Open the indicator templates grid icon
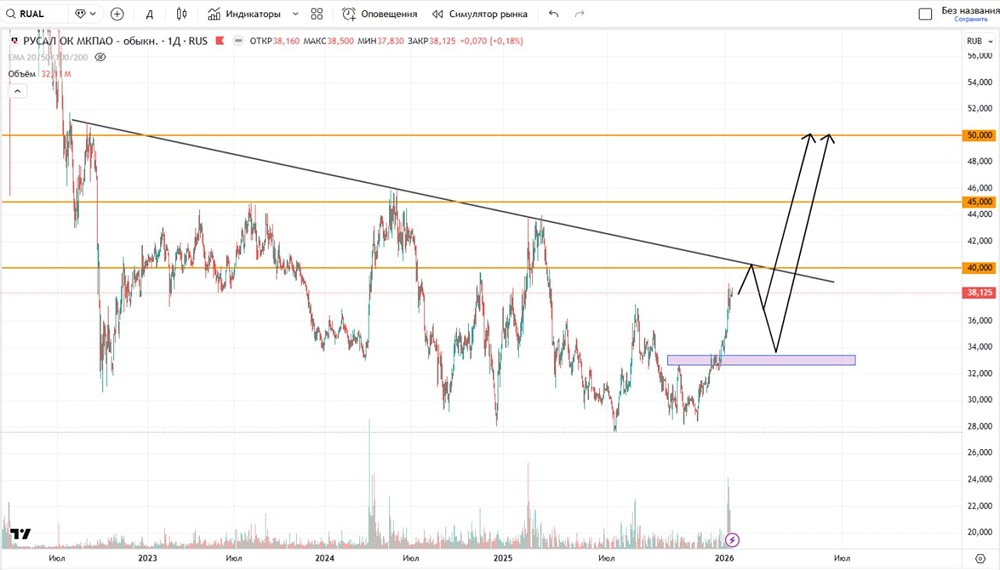The width and height of the screenshot is (1000, 570). (x=317, y=13)
